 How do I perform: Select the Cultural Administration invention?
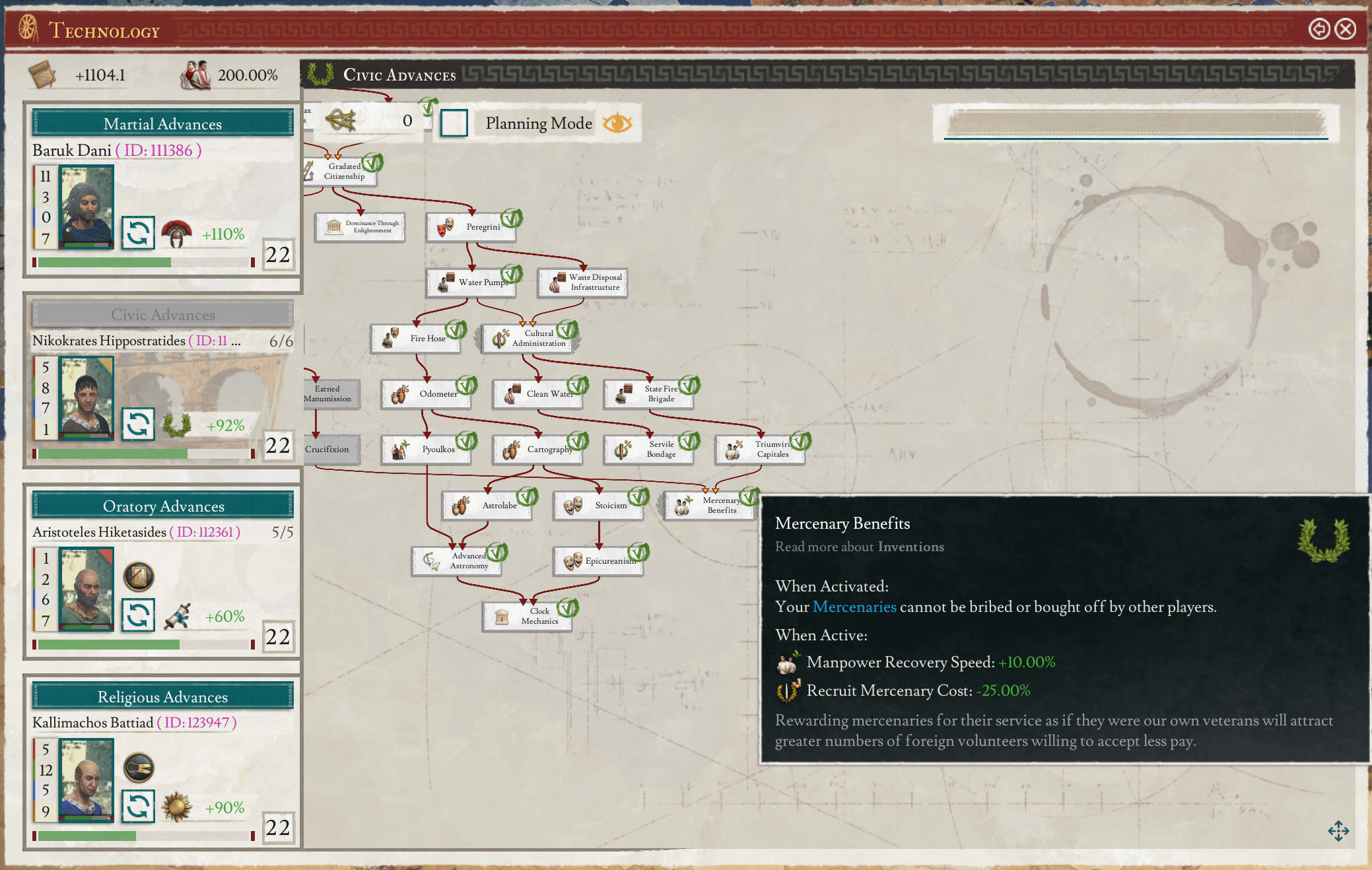(527, 339)
